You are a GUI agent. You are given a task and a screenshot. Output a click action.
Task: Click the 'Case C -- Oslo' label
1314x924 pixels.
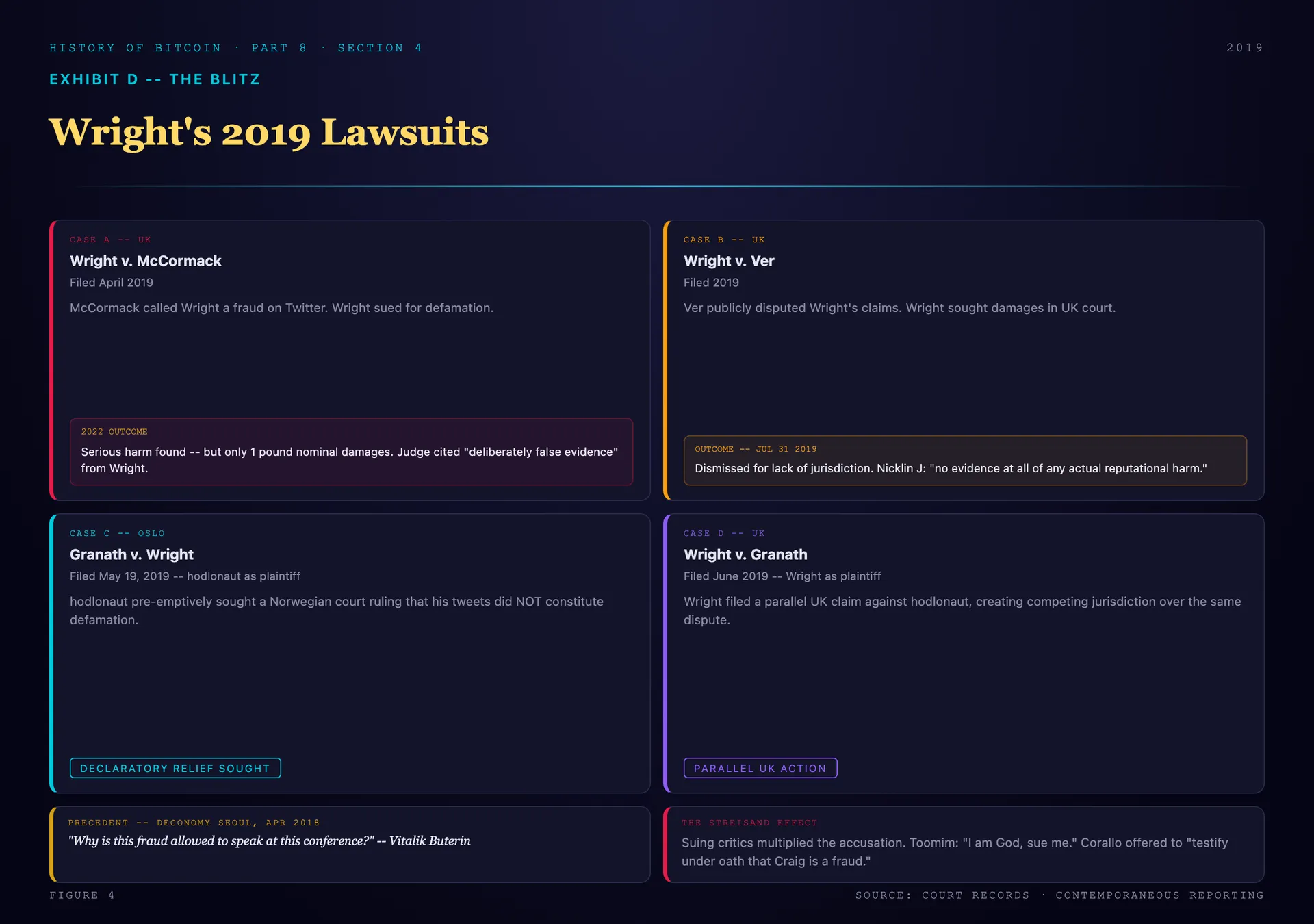point(117,533)
